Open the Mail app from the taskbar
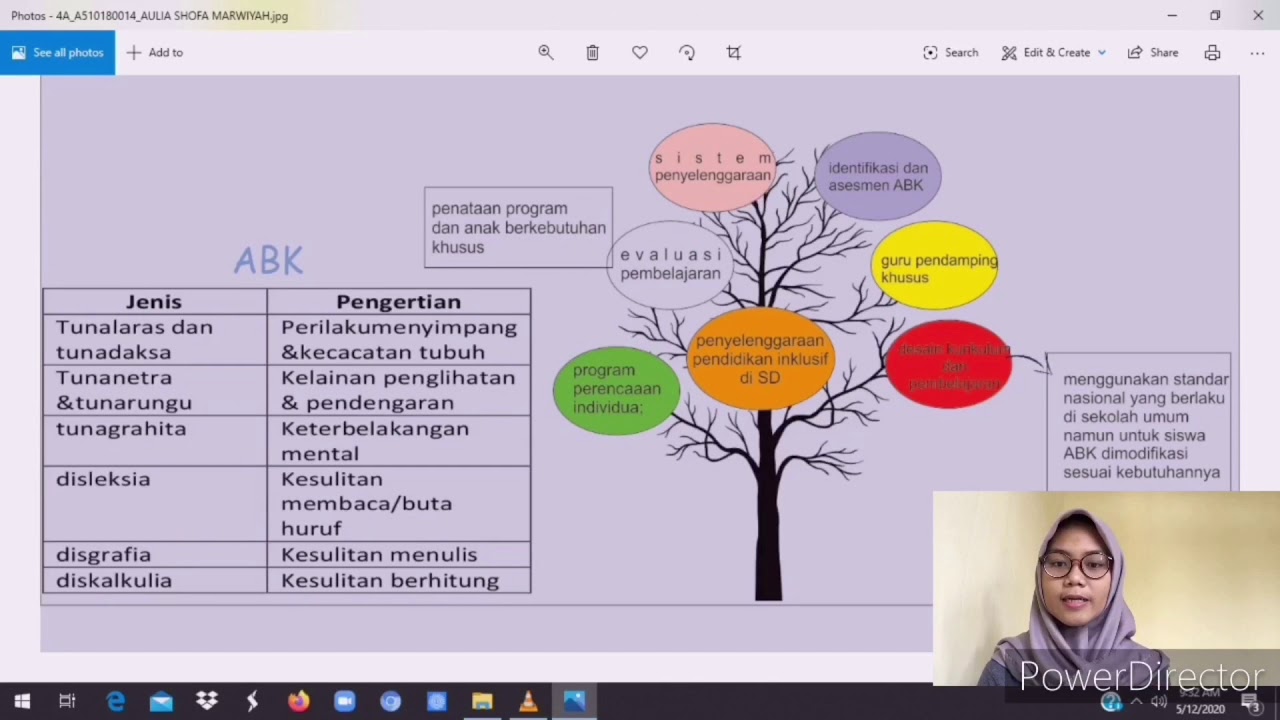Image resolution: width=1280 pixels, height=720 pixels. point(161,702)
